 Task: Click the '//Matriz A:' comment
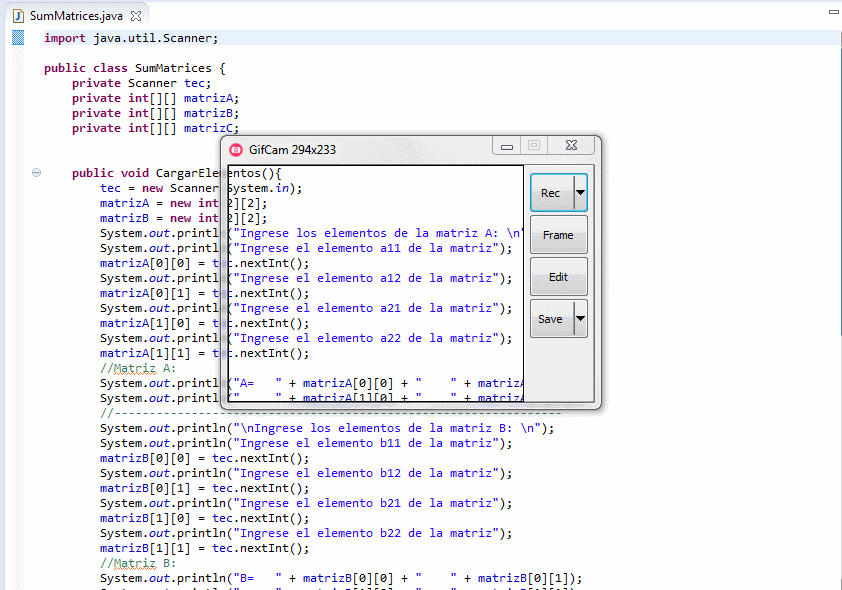(x=138, y=368)
